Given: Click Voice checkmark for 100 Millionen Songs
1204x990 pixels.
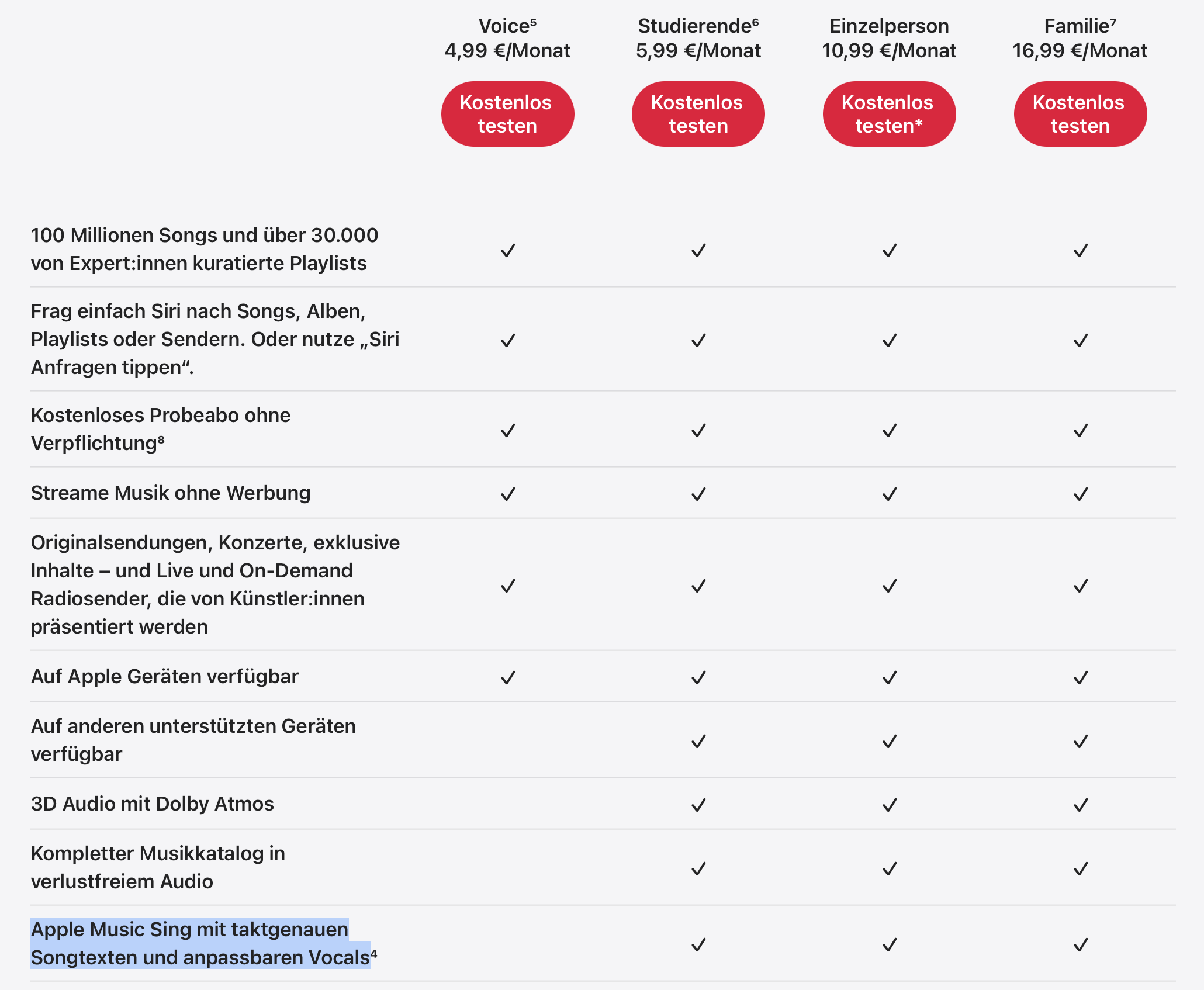Looking at the screenshot, I should (x=508, y=251).
